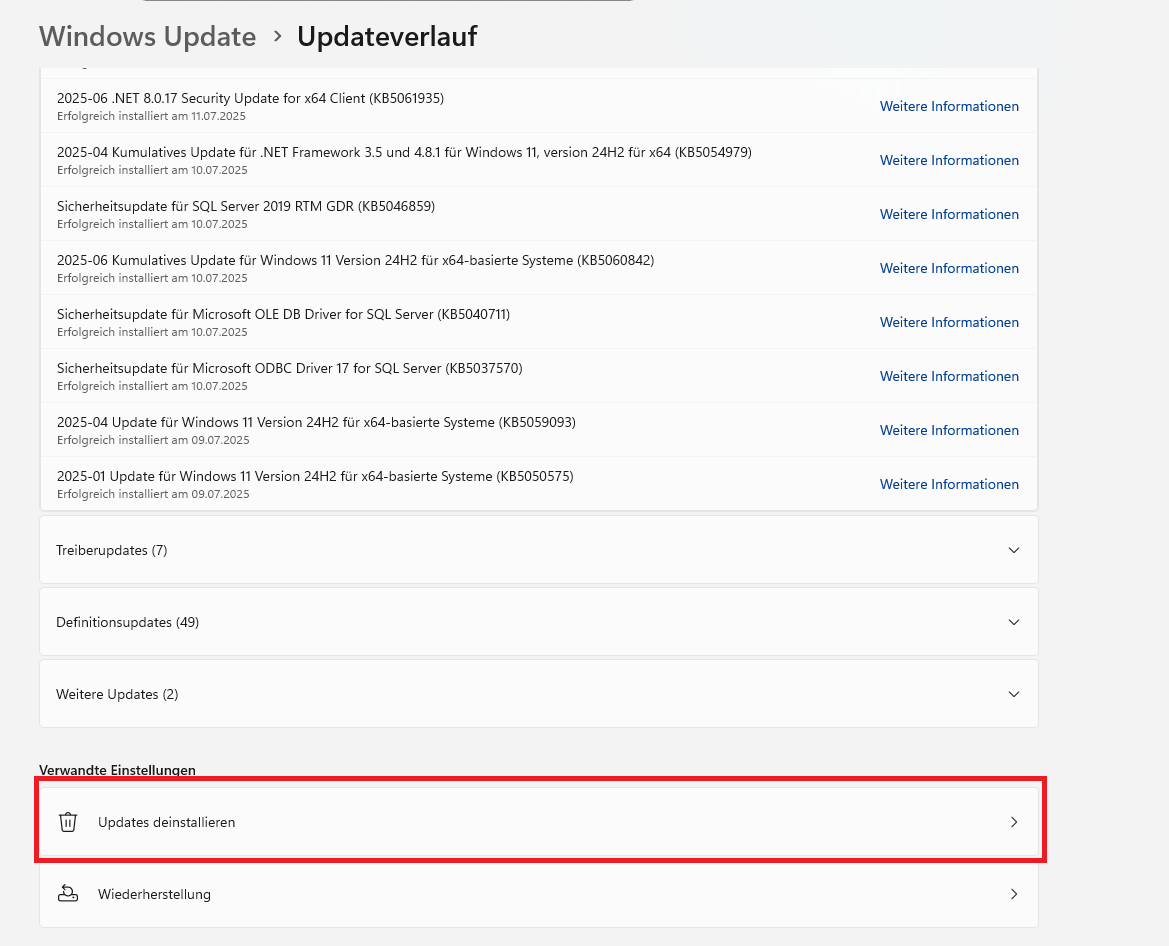
Task: Open Weitere Informationen for OLE DB Driver KB5040711
Action: 949,322
